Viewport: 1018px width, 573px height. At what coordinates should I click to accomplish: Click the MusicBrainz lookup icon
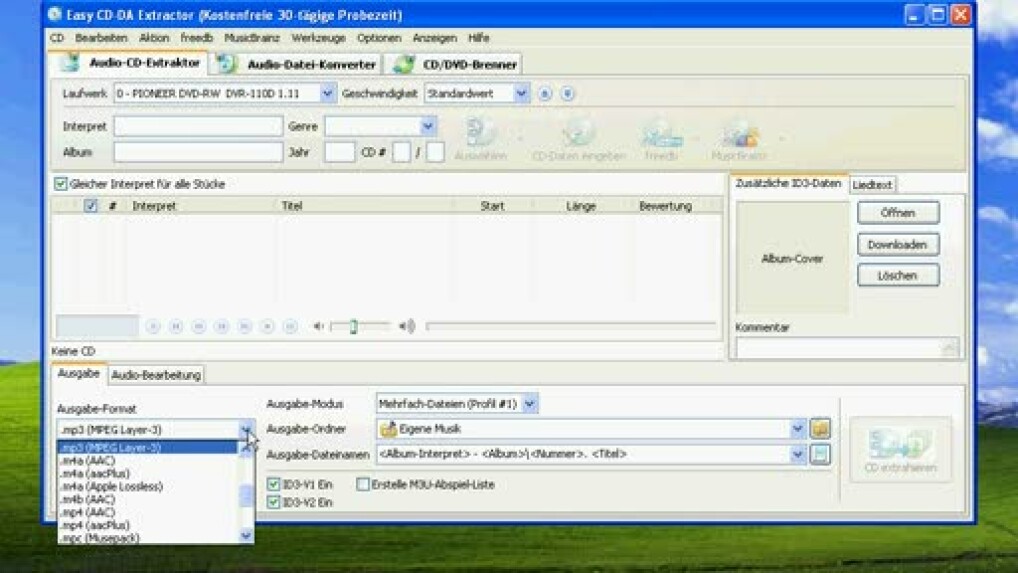point(739,135)
